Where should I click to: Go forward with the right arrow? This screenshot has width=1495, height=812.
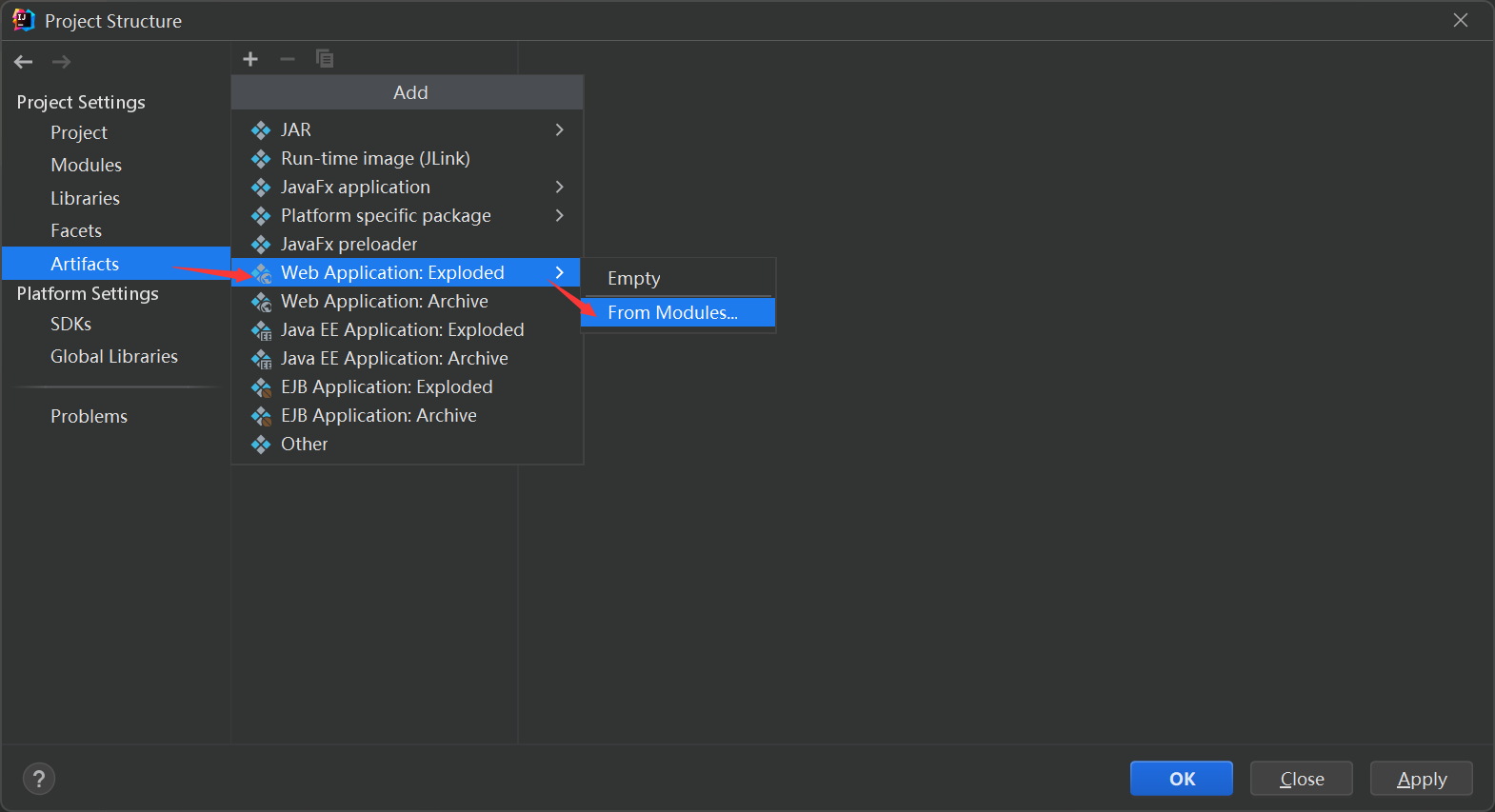tap(62, 62)
